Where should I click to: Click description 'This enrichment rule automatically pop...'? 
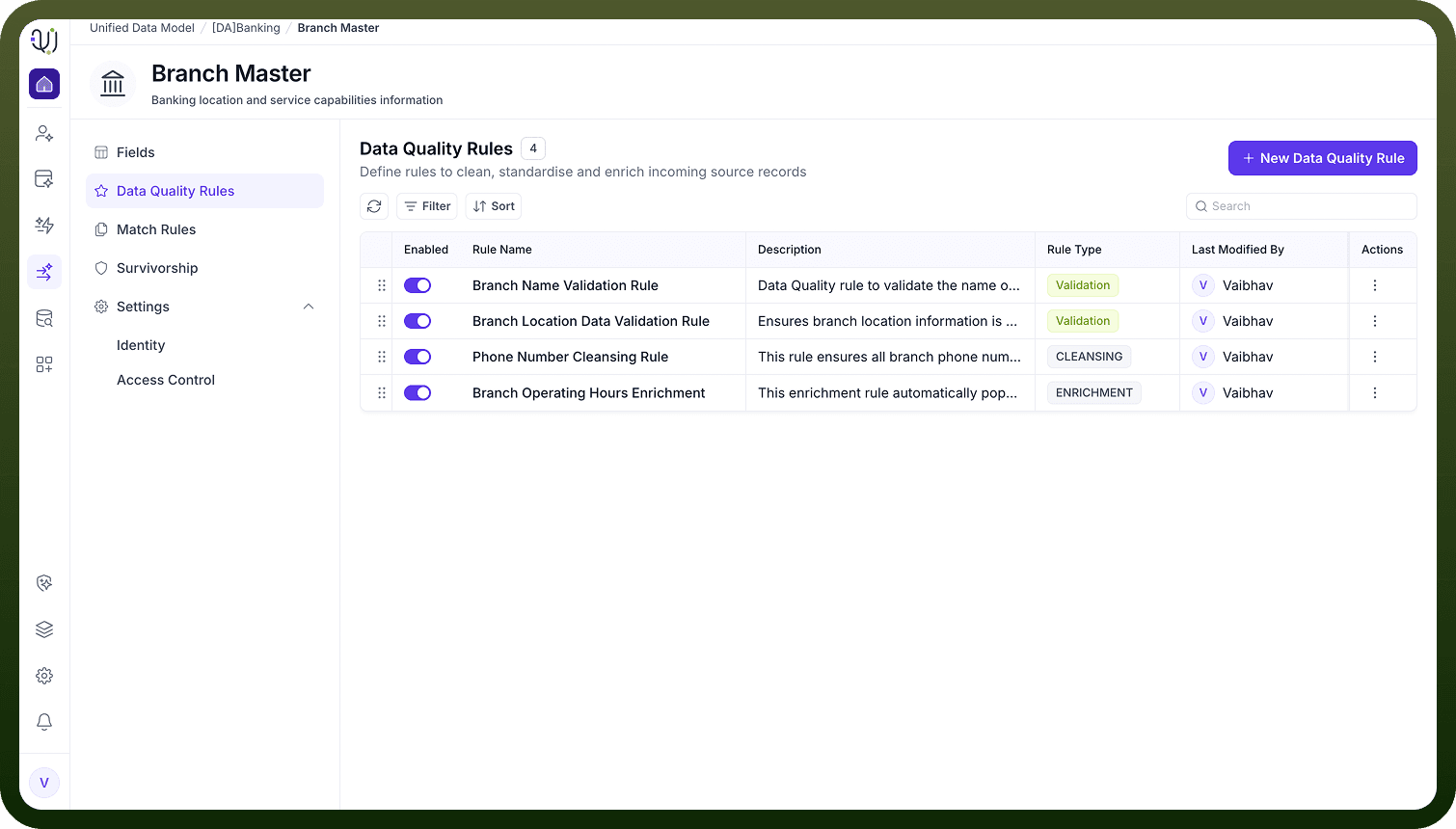887,393
